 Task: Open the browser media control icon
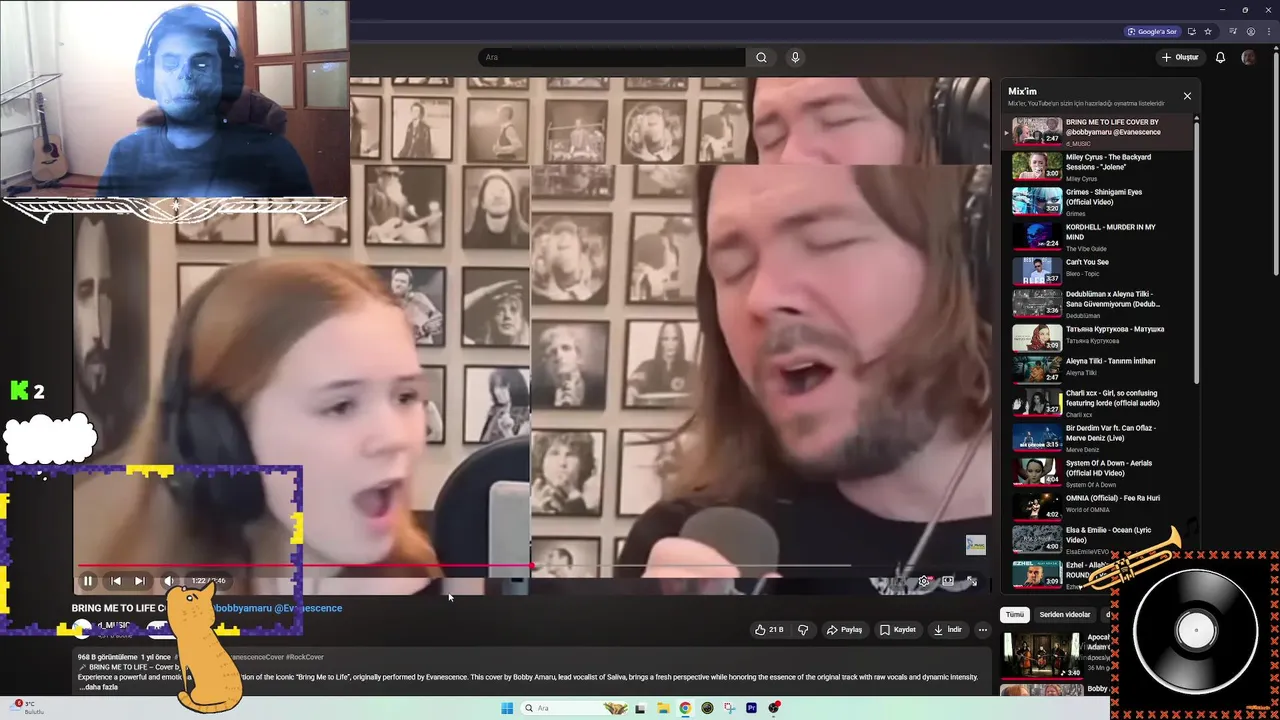(1235, 31)
